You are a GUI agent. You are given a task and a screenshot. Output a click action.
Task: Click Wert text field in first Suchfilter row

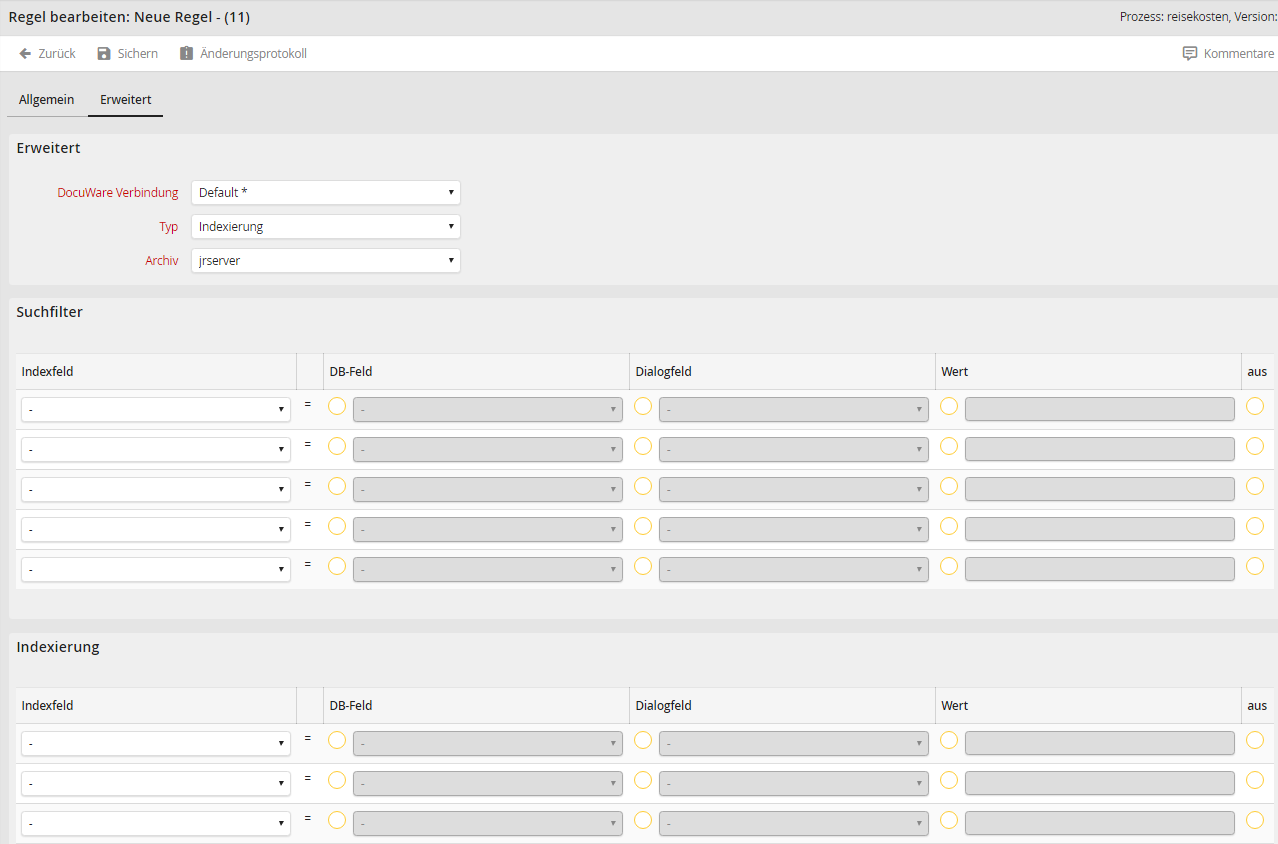point(1099,410)
